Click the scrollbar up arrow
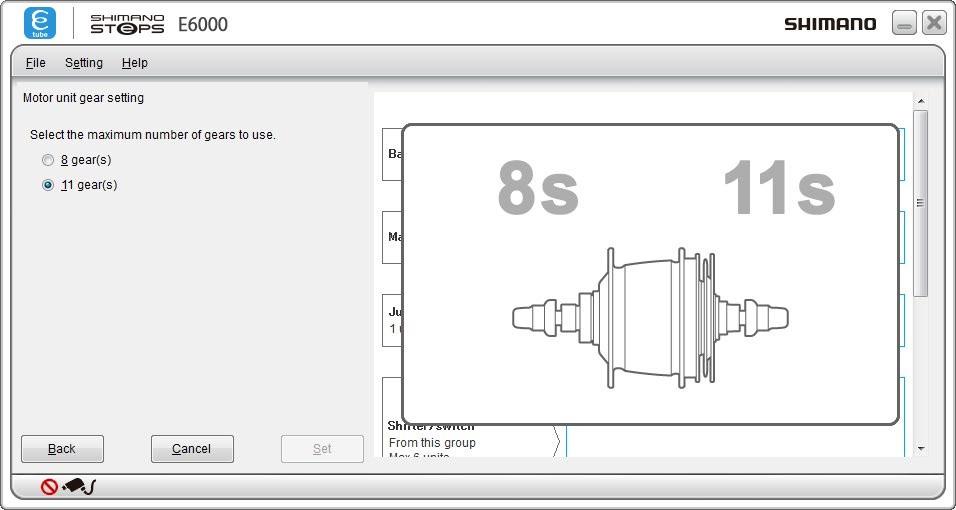Viewport: 956px width, 510px height. click(x=921, y=101)
